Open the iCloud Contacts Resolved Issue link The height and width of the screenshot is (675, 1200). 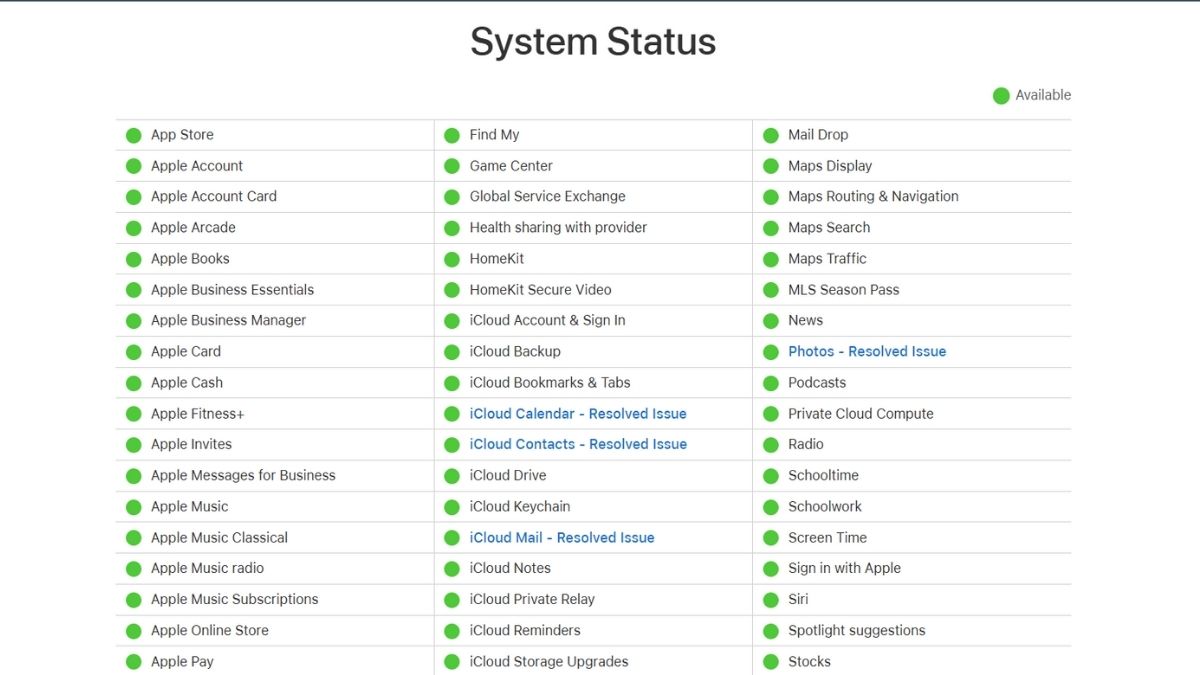click(x=578, y=444)
